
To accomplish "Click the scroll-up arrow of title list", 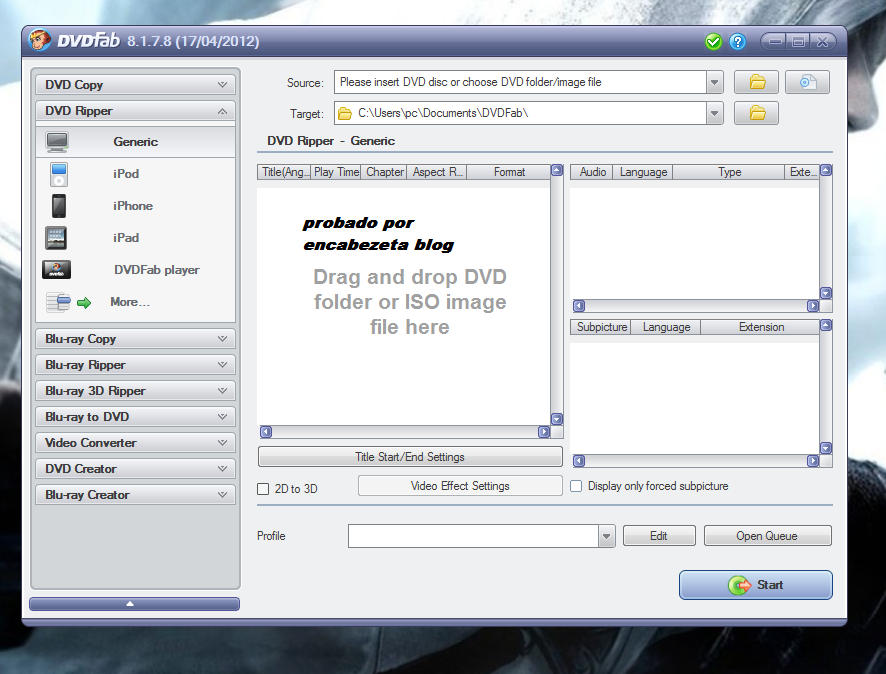I will coord(557,170).
